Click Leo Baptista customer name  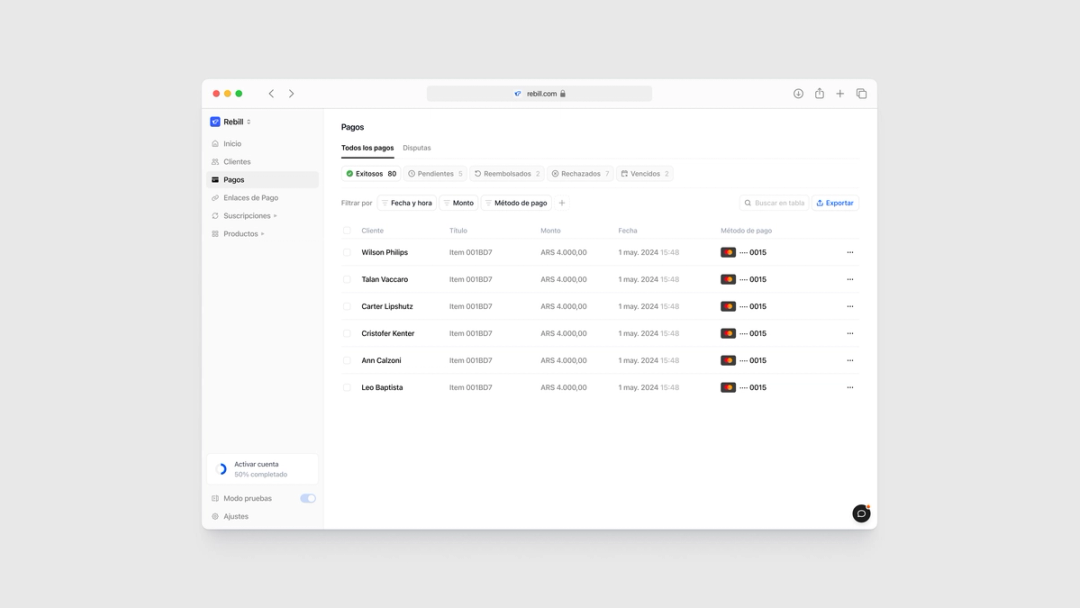382,388
